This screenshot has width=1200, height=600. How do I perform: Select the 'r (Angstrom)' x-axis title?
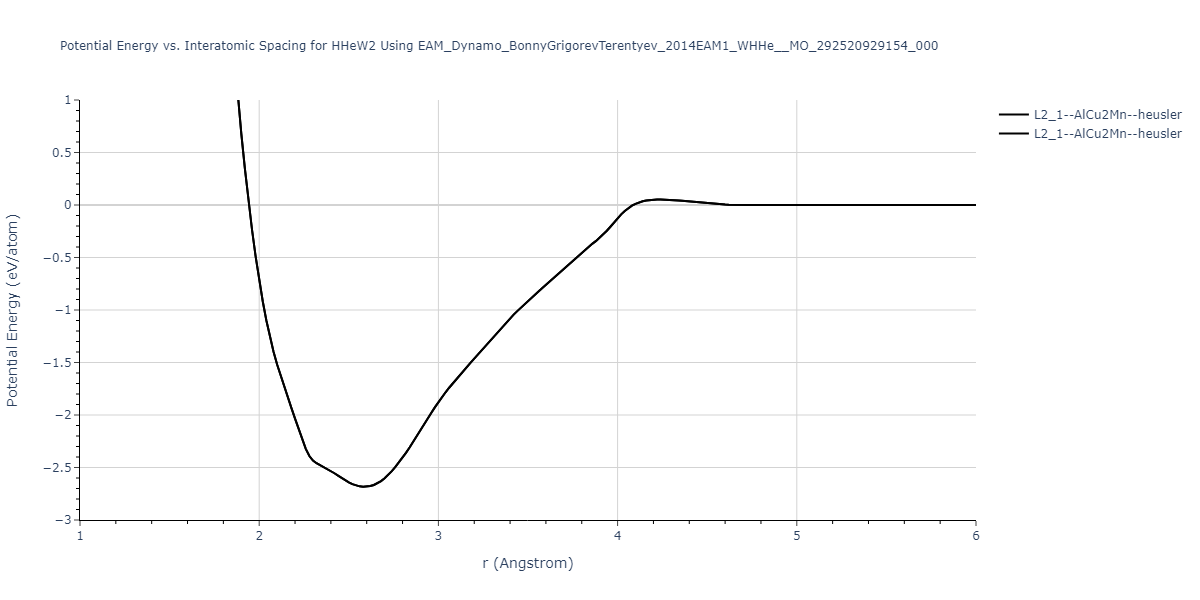[527, 563]
